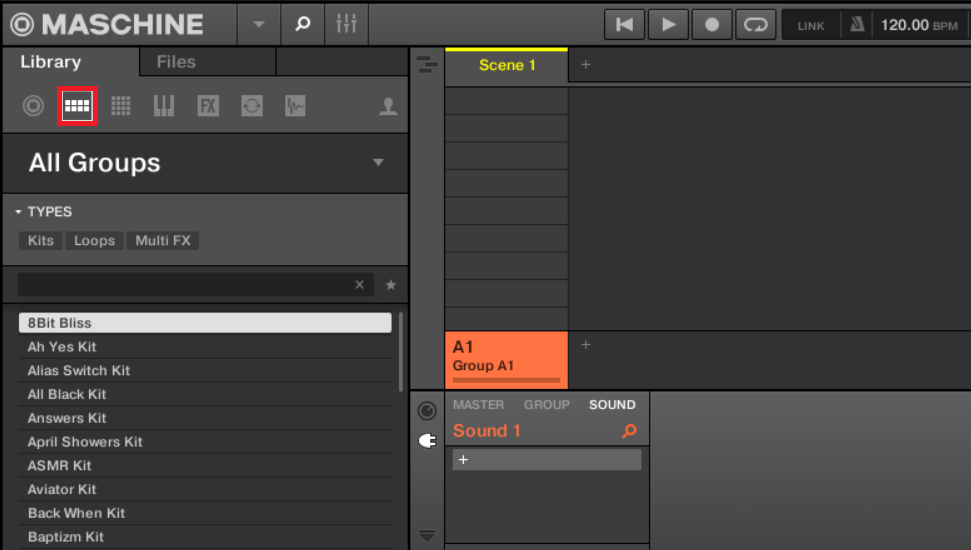This screenshot has height=550, width=971.
Task: Select the Sounds browser icon
Action: pos(121,106)
